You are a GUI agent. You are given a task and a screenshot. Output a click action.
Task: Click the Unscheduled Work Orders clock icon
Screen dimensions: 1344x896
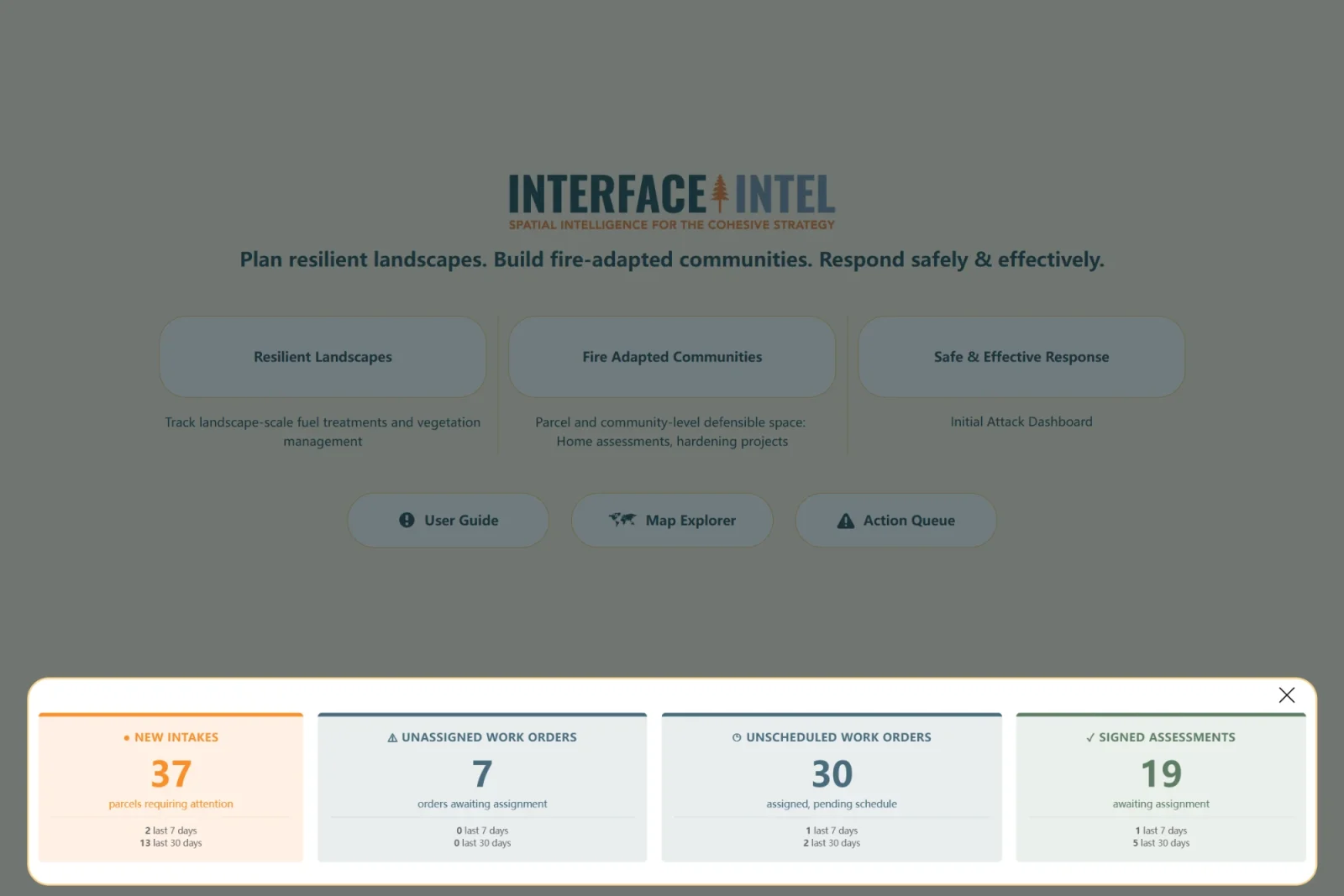point(737,737)
